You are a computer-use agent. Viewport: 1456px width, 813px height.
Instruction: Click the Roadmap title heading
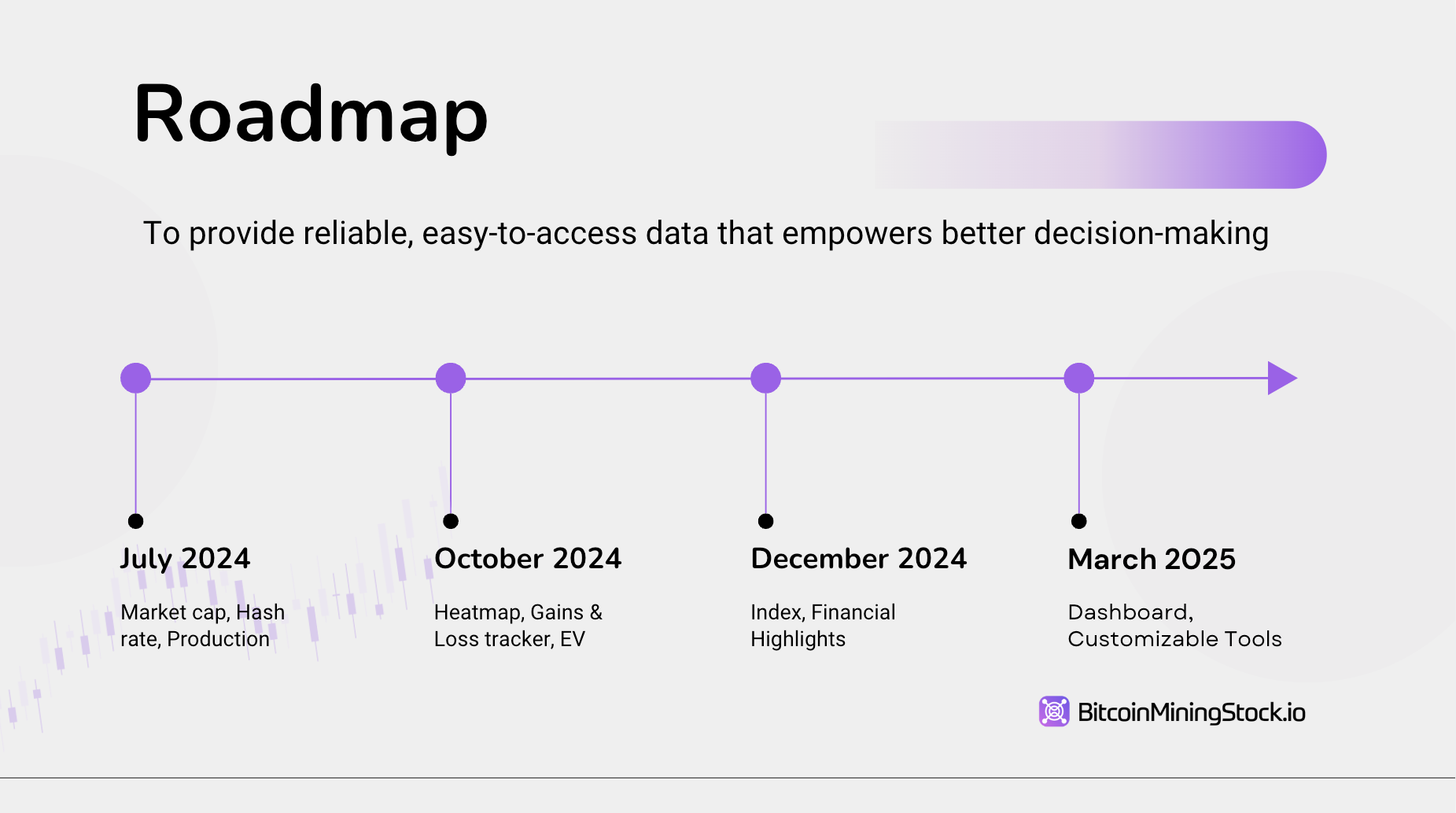click(x=311, y=115)
